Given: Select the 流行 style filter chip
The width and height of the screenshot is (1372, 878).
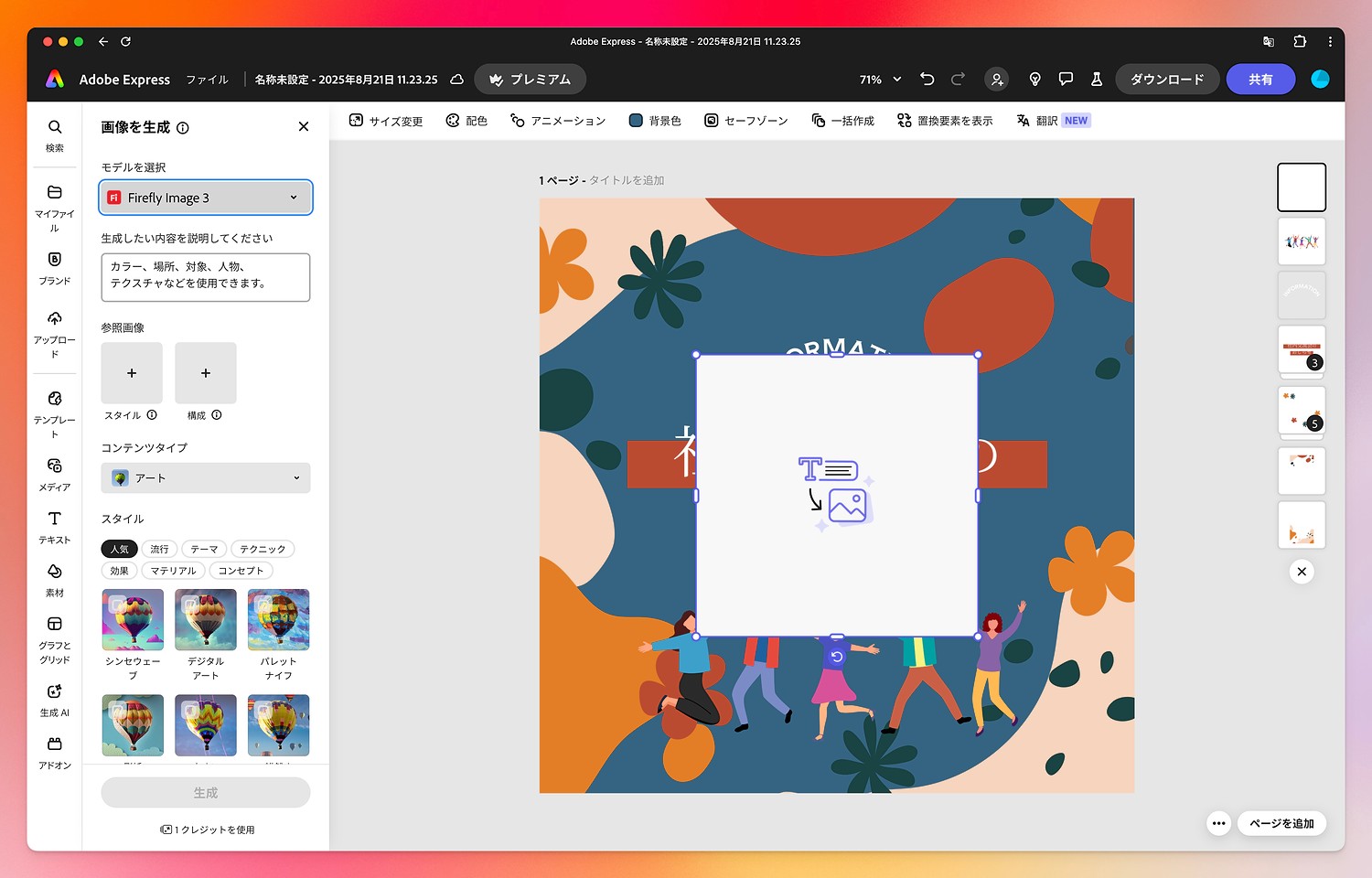Looking at the screenshot, I should 160,549.
